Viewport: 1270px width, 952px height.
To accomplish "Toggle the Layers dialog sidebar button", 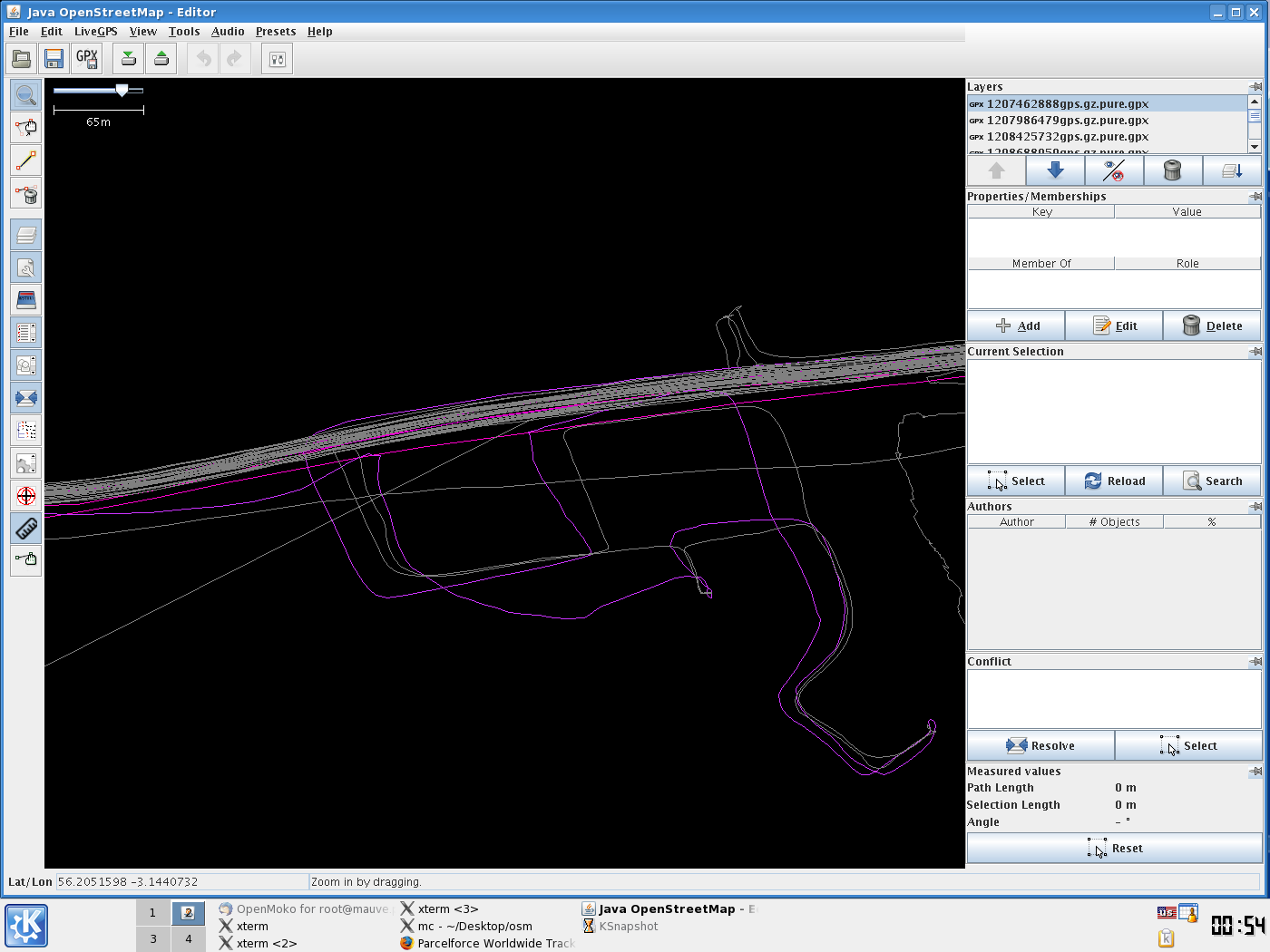I will click(x=26, y=235).
